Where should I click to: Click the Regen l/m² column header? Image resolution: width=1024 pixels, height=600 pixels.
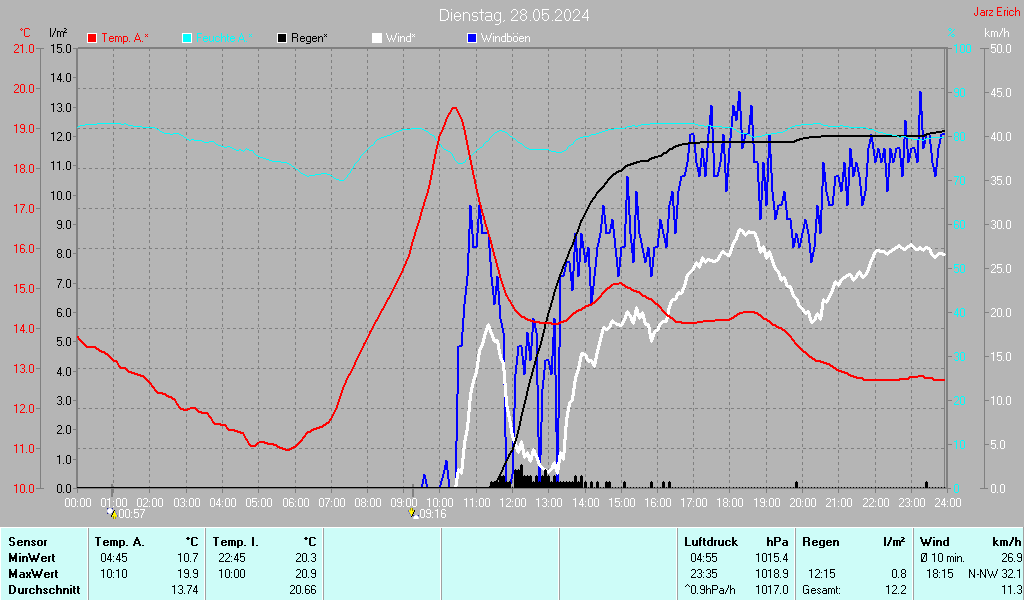(x=854, y=542)
